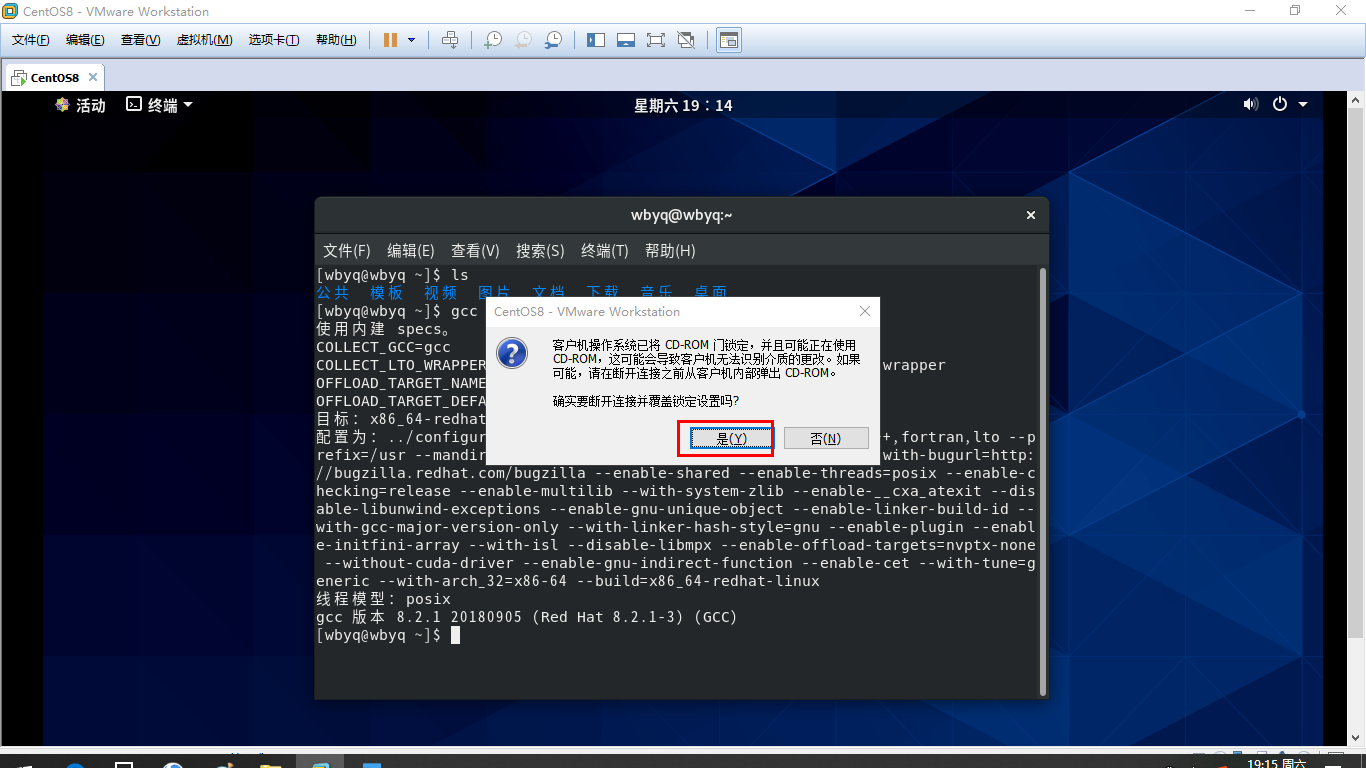The width and height of the screenshot is (1366, 768).
Task: Select the CentOS8 virtual machine tab
Action: pos(54,77)
